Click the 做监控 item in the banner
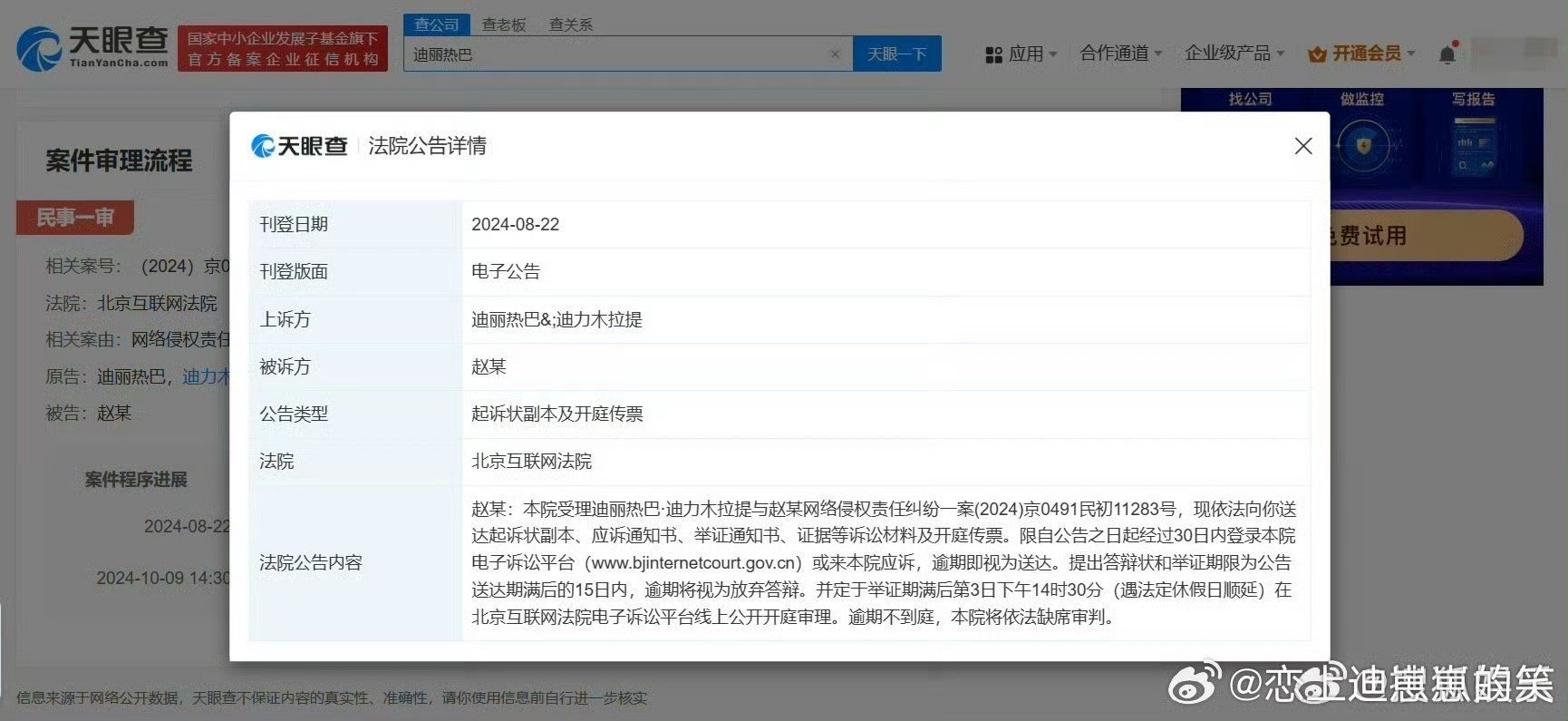 1362,99
